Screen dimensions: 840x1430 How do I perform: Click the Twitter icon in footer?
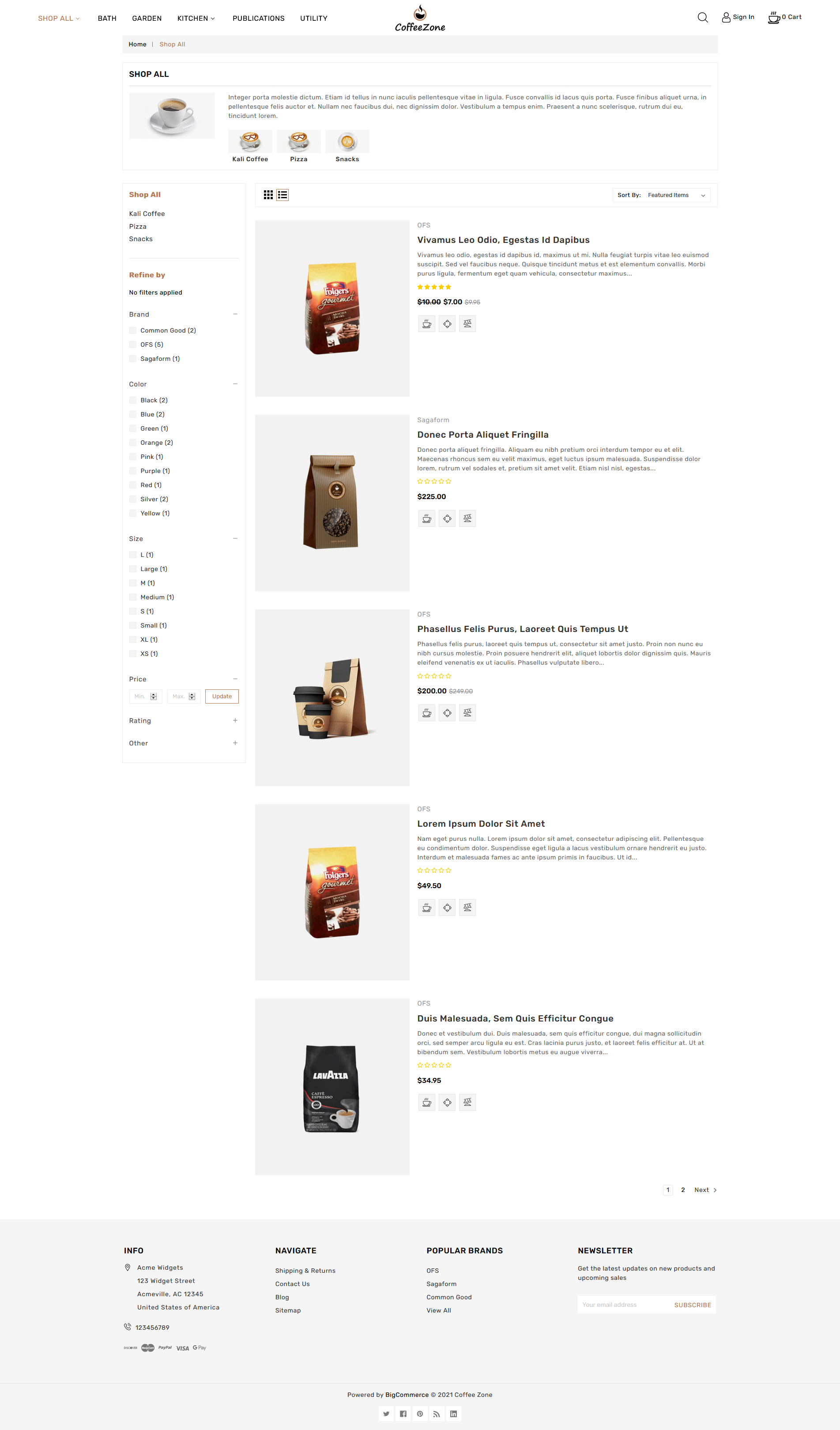(x=386, y=1414)
